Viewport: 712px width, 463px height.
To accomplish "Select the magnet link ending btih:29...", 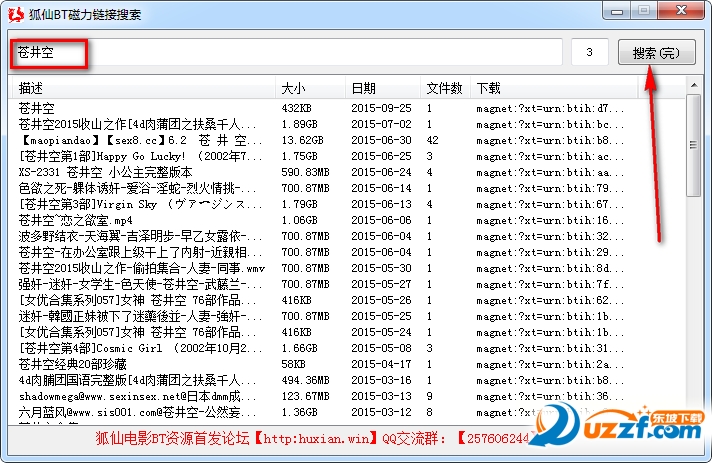I will tap(550, 252).
